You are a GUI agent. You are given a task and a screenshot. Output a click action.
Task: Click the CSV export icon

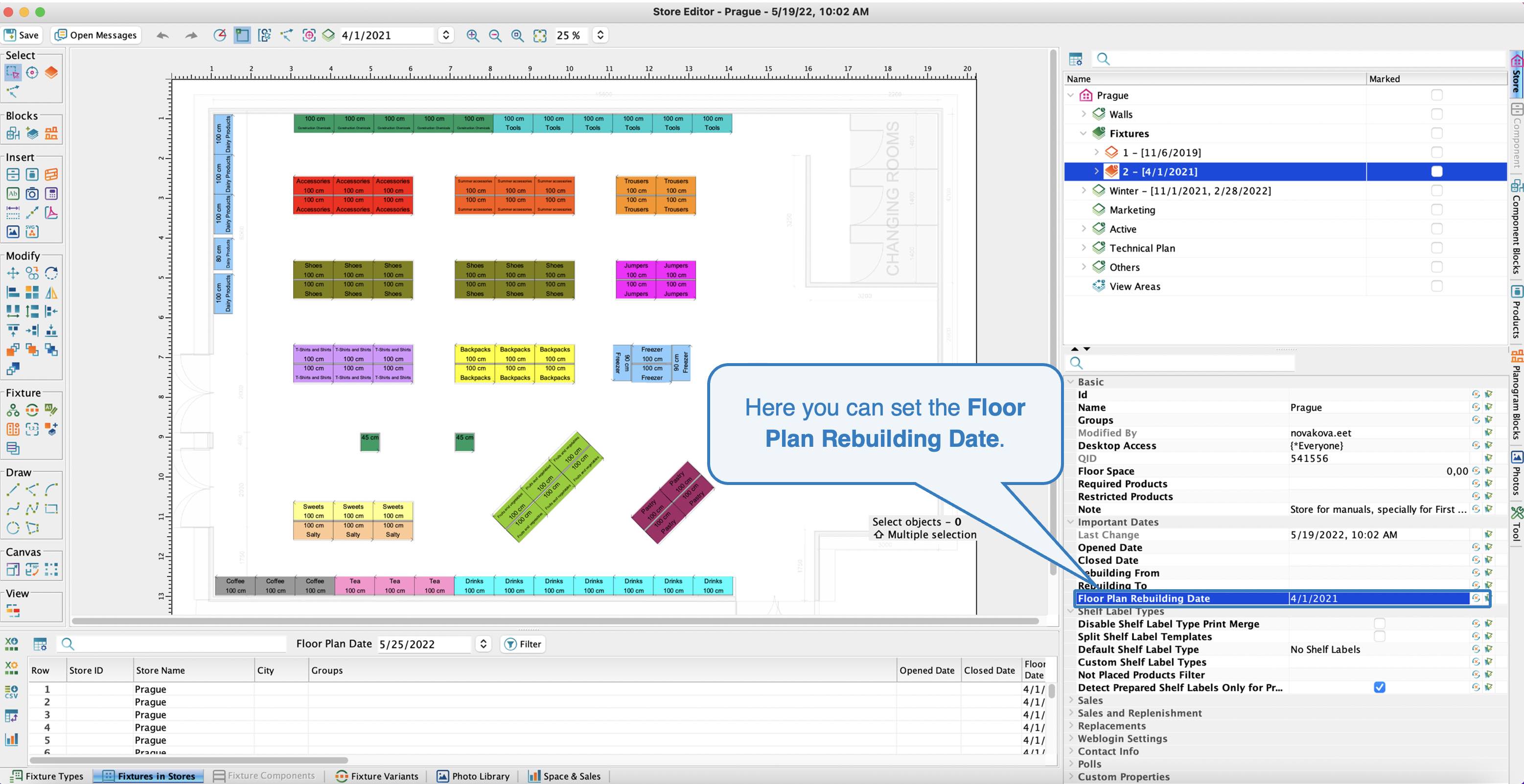(11, 692)
